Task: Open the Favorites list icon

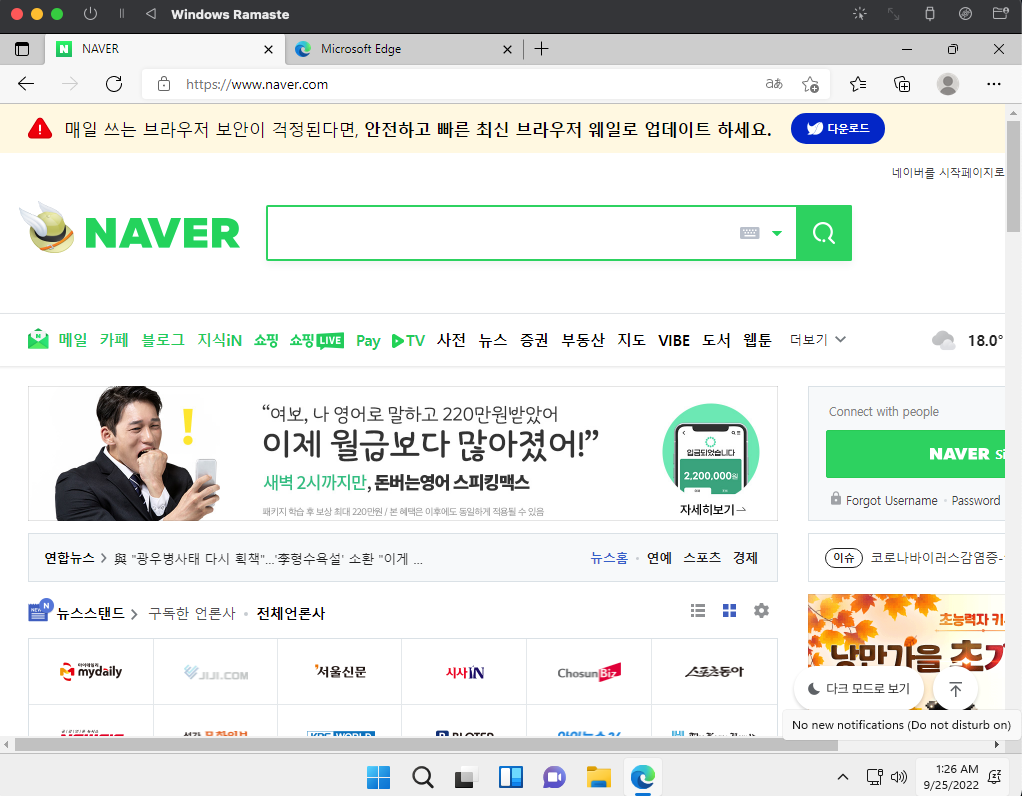Action: pos(858,83)
